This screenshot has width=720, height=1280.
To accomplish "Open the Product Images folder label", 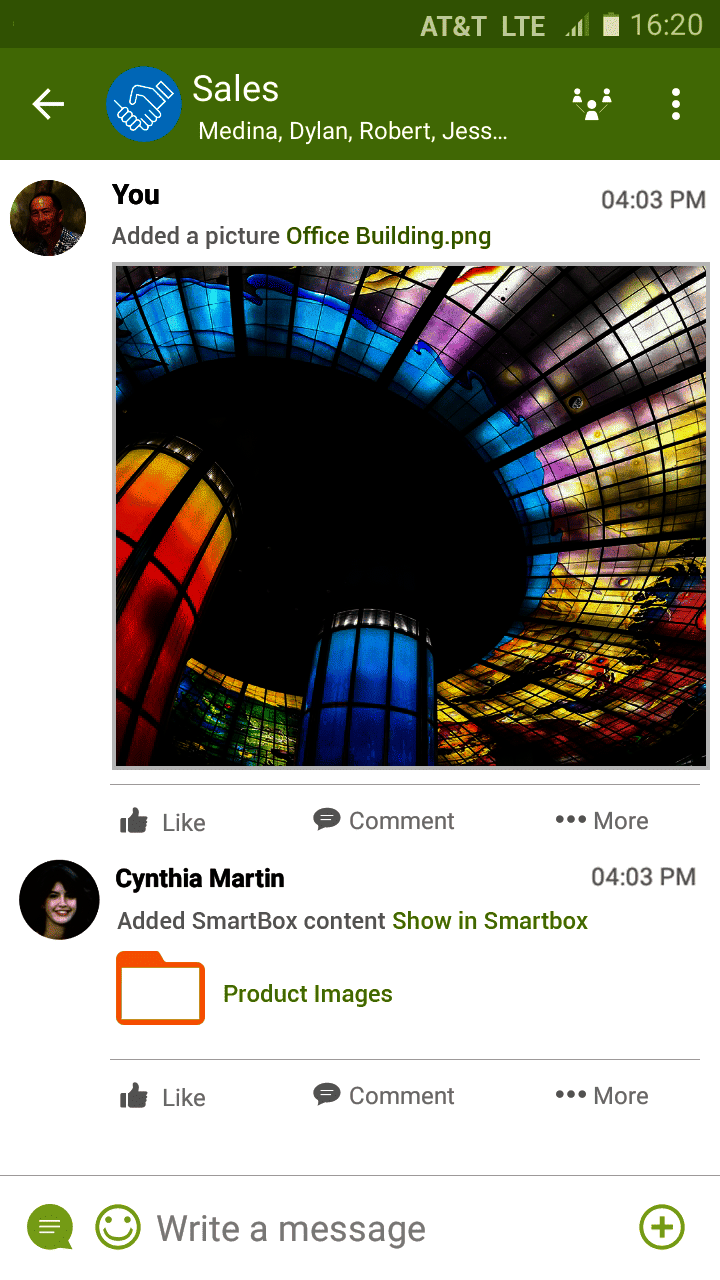I will (x=308, y=994).
